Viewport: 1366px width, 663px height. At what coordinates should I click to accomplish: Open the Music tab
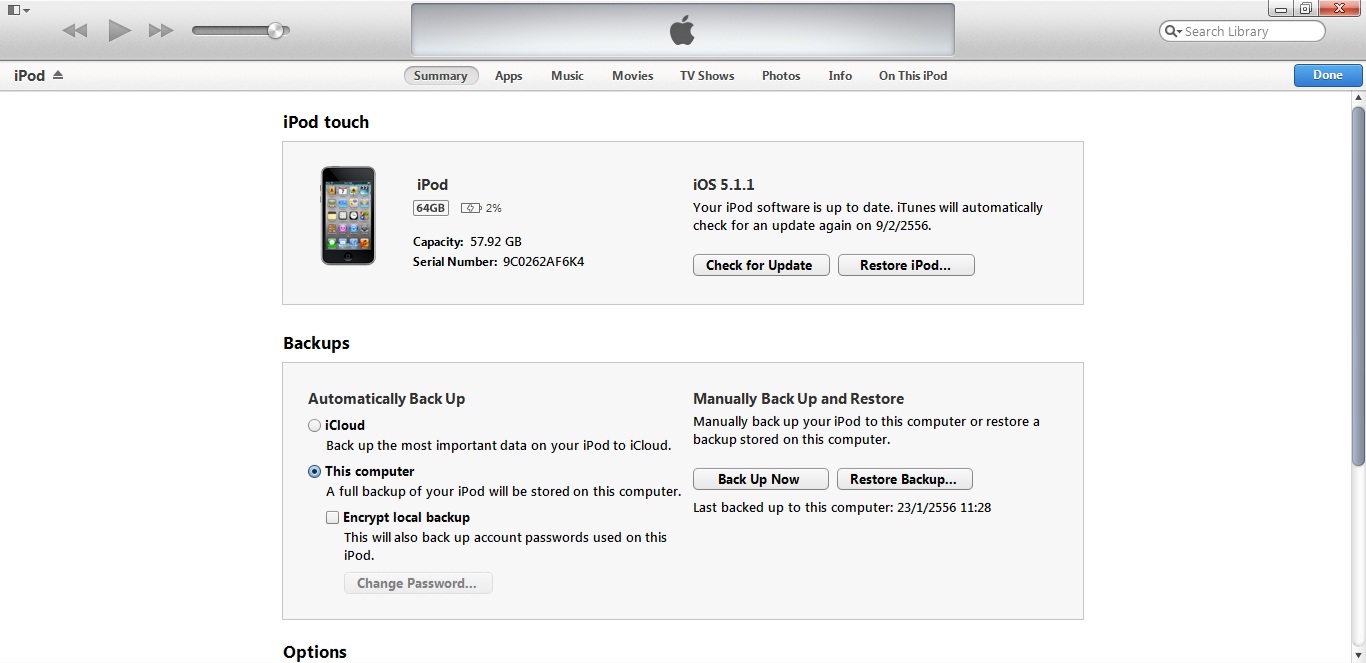[567, 76]
